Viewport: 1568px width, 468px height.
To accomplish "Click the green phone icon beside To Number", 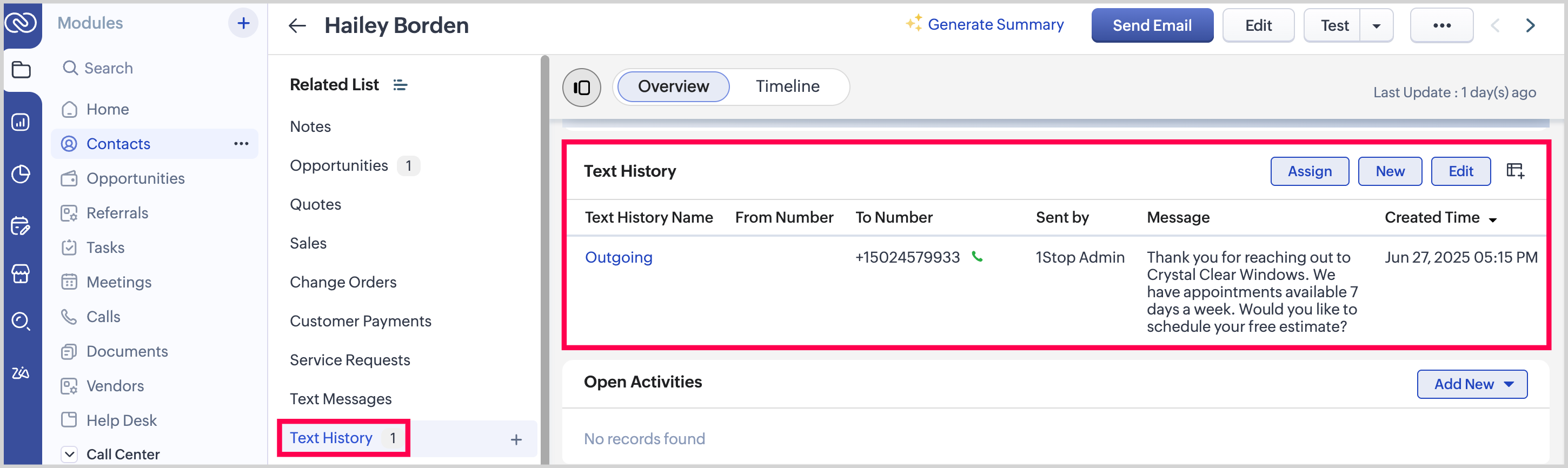I will tap(977, 257).
